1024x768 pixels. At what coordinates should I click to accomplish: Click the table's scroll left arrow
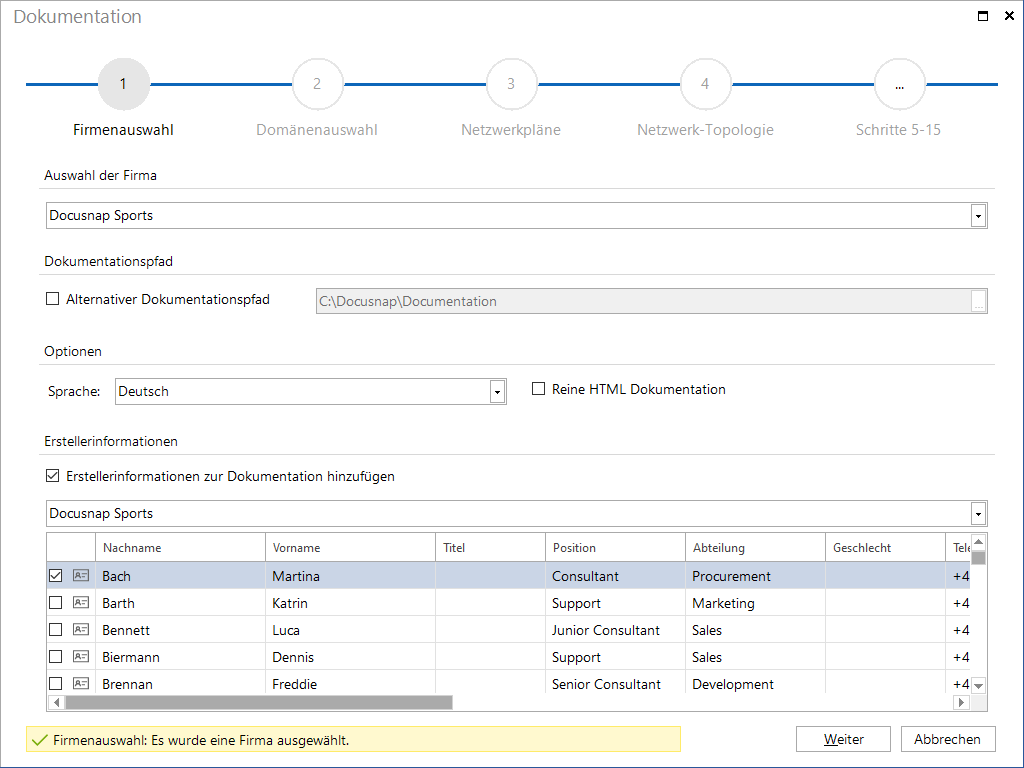[57, 703]
